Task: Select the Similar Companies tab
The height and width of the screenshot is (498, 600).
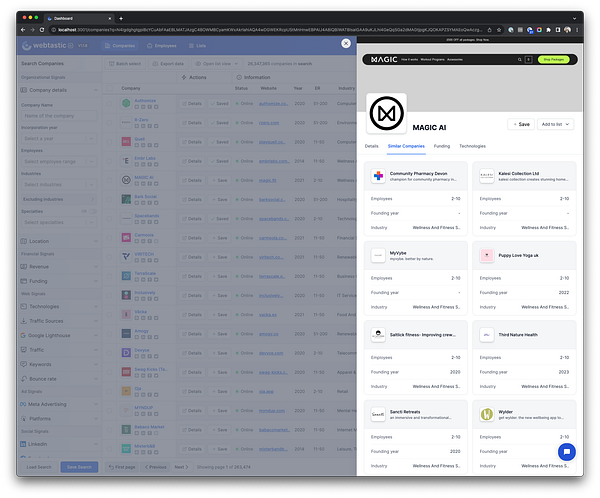Action: [406, 146]
